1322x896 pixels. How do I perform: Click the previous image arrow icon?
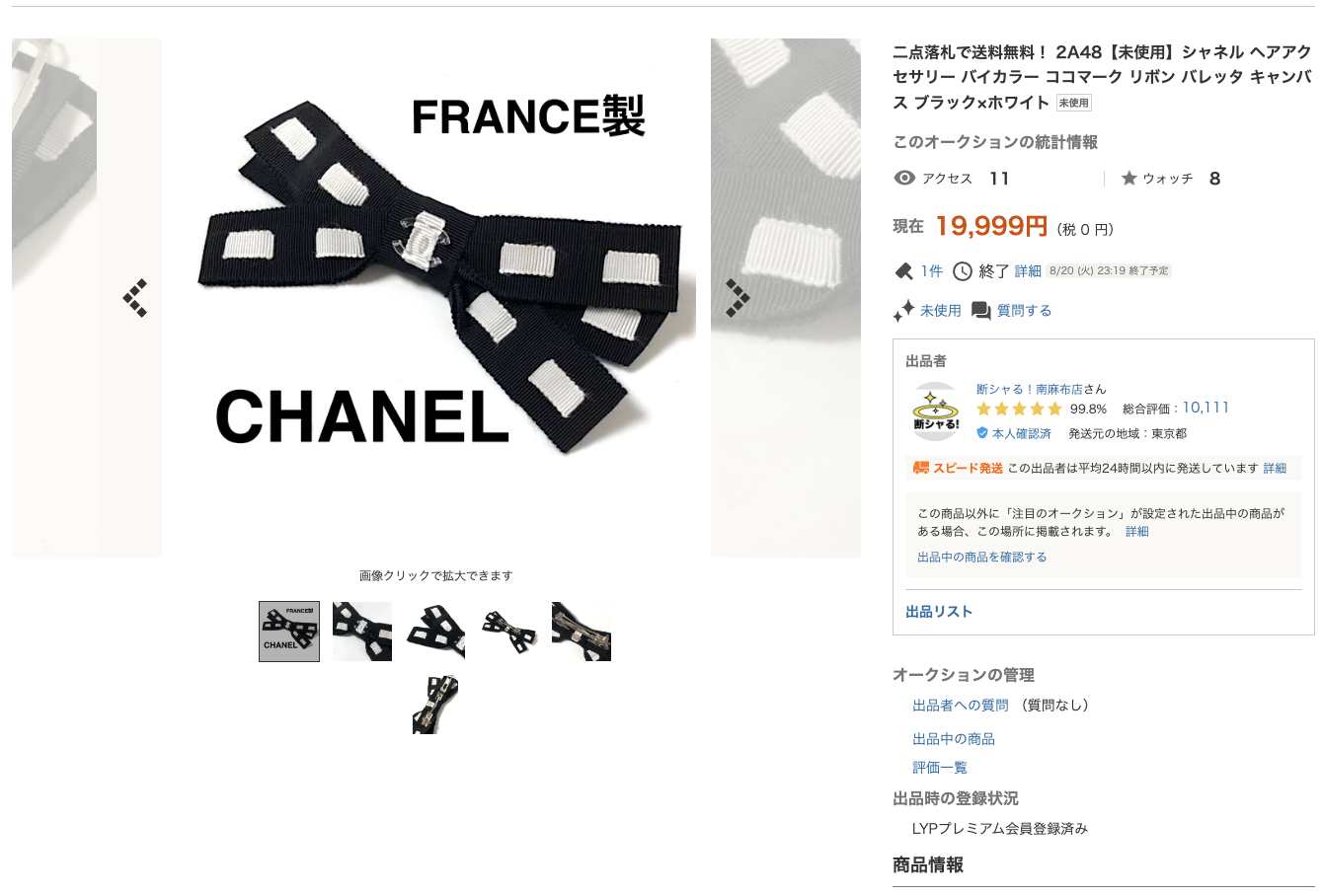135,298
